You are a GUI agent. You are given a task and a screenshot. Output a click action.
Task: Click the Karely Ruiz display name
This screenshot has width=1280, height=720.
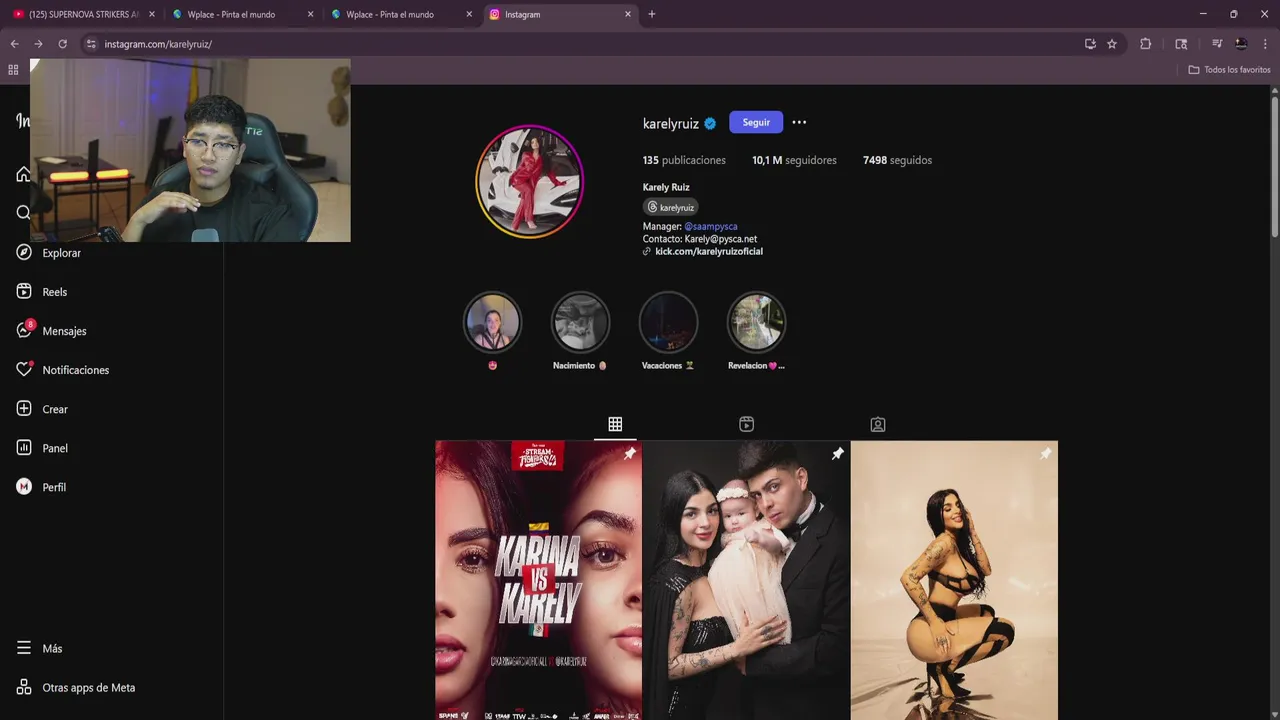coord(666,187)
